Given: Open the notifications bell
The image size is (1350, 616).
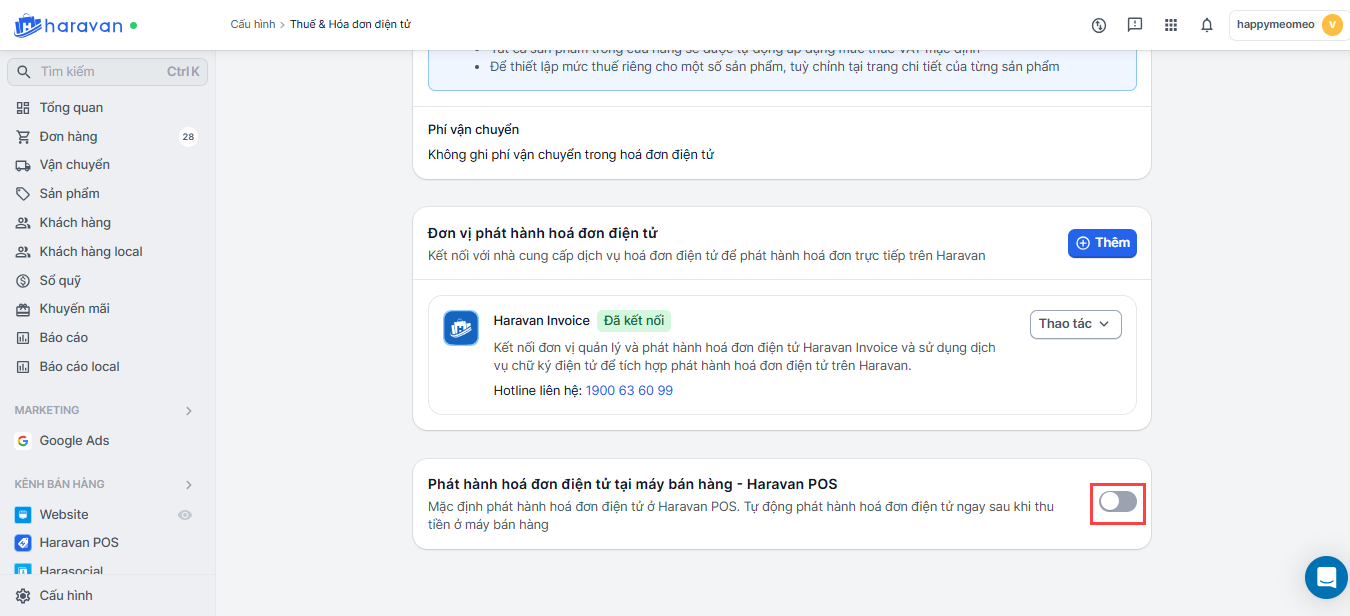Looking at the screenshot, I should 1207,25.
